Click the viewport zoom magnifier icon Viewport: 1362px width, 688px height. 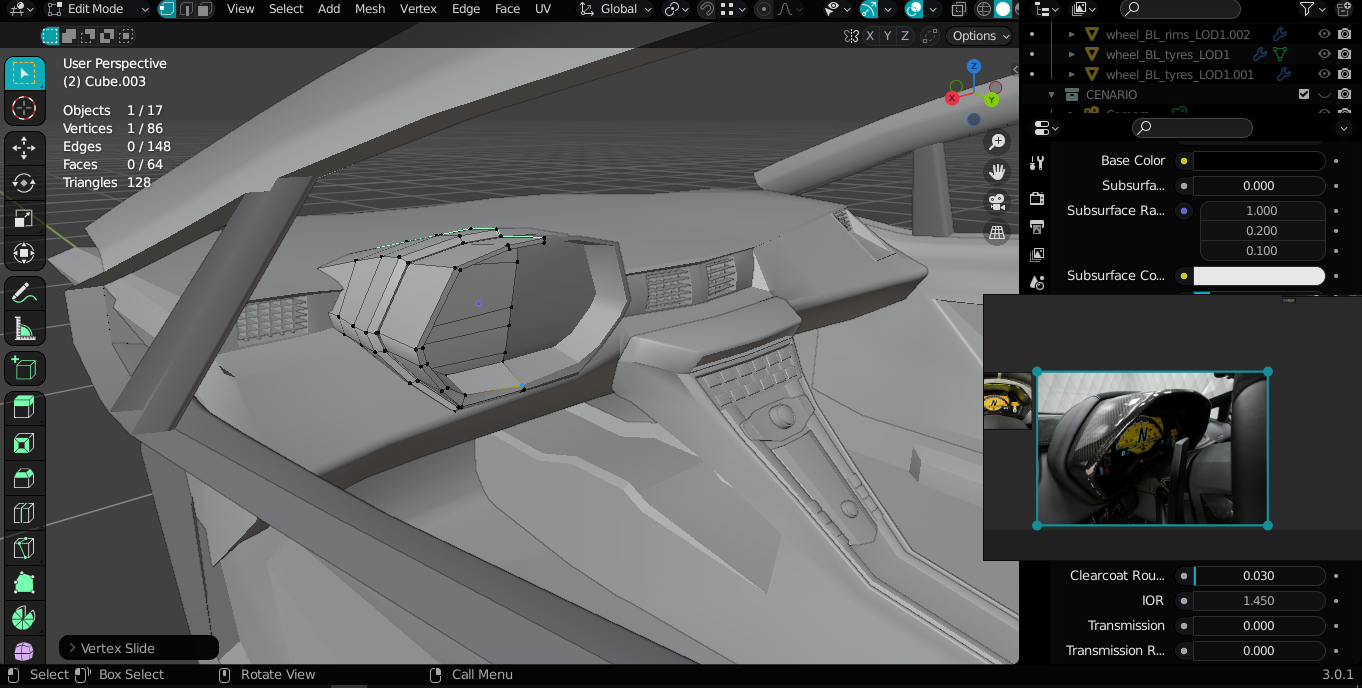tap(997, 142)
